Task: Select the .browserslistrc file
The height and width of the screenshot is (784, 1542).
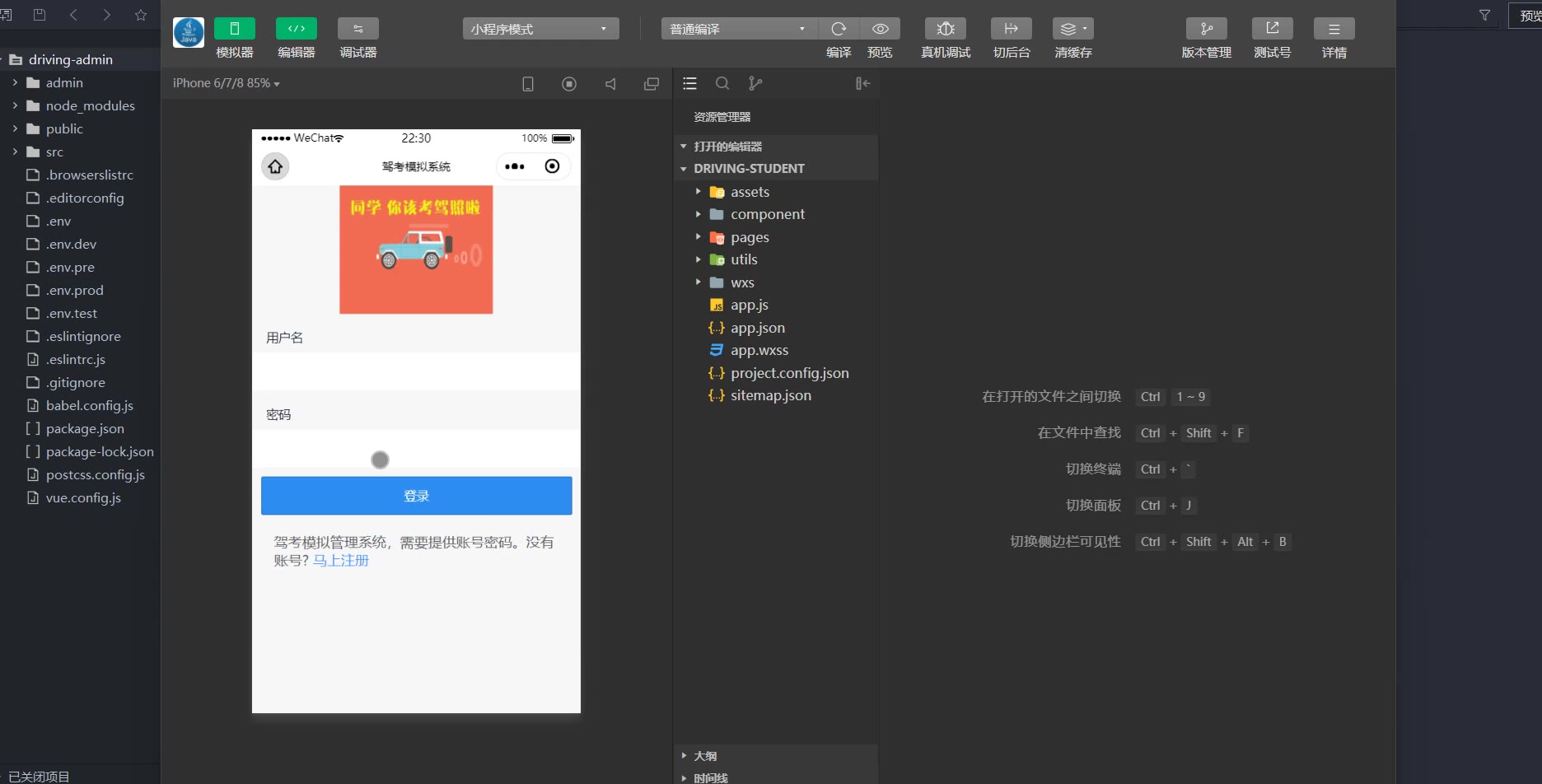Action: (x=80, y=175)
